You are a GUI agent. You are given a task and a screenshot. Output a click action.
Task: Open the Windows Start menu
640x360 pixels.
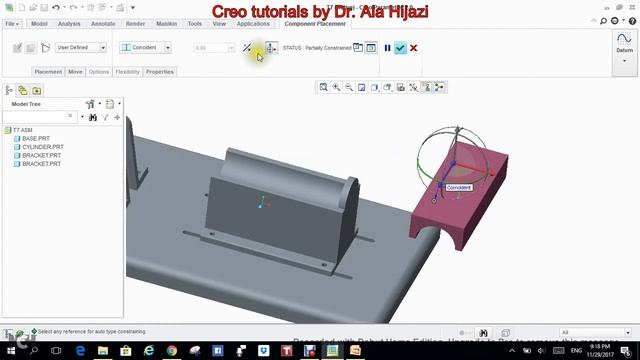11,351
